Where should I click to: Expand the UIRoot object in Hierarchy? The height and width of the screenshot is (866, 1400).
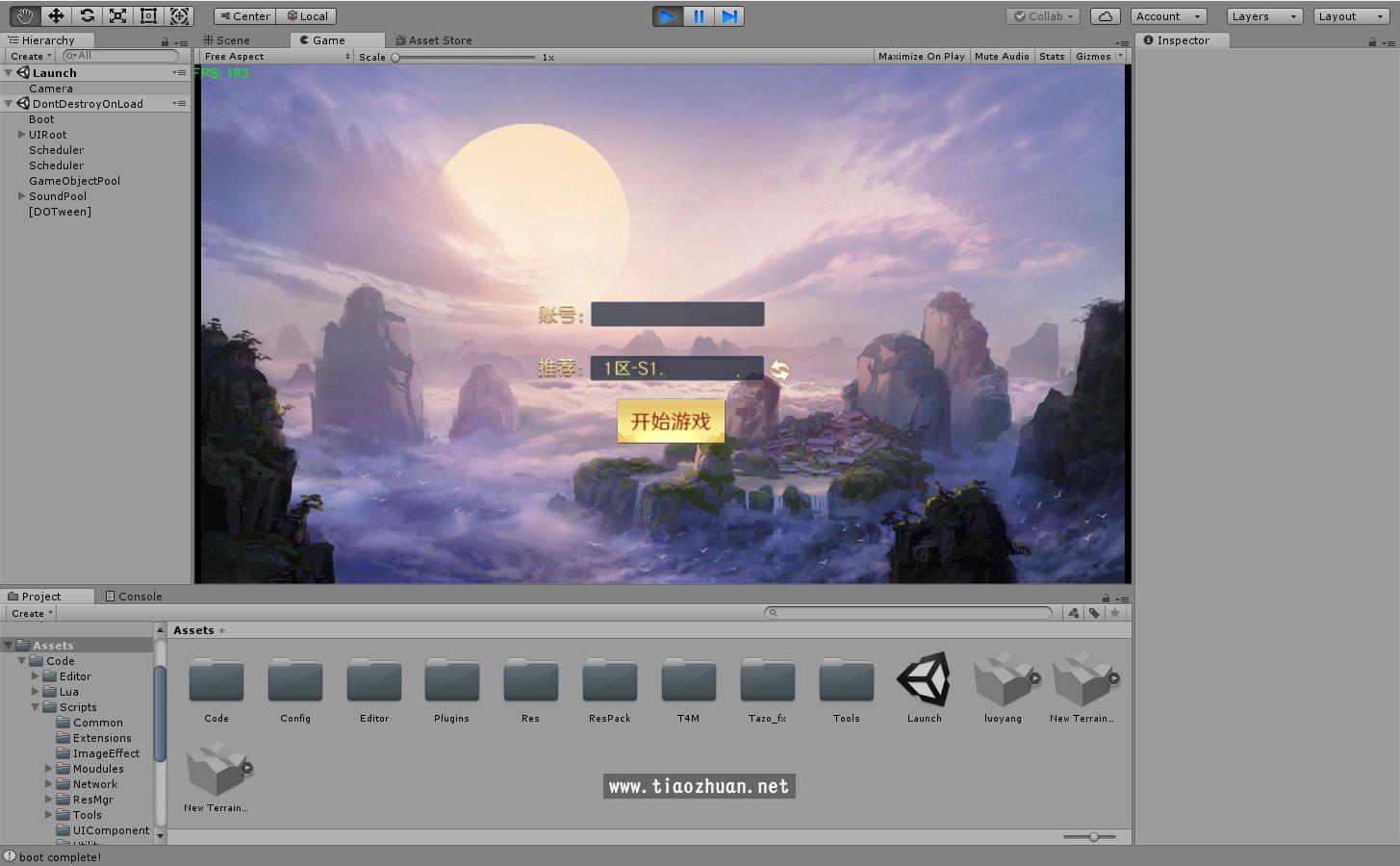click(22, 135)
